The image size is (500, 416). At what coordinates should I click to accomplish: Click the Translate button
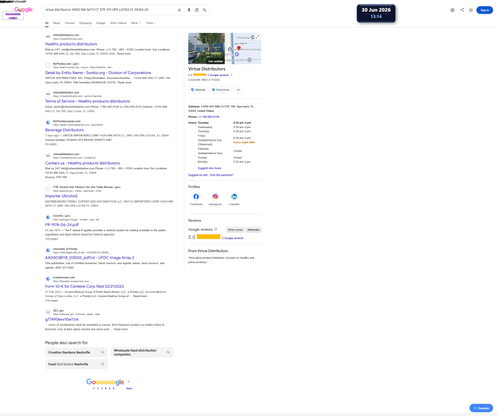point(481,408)
